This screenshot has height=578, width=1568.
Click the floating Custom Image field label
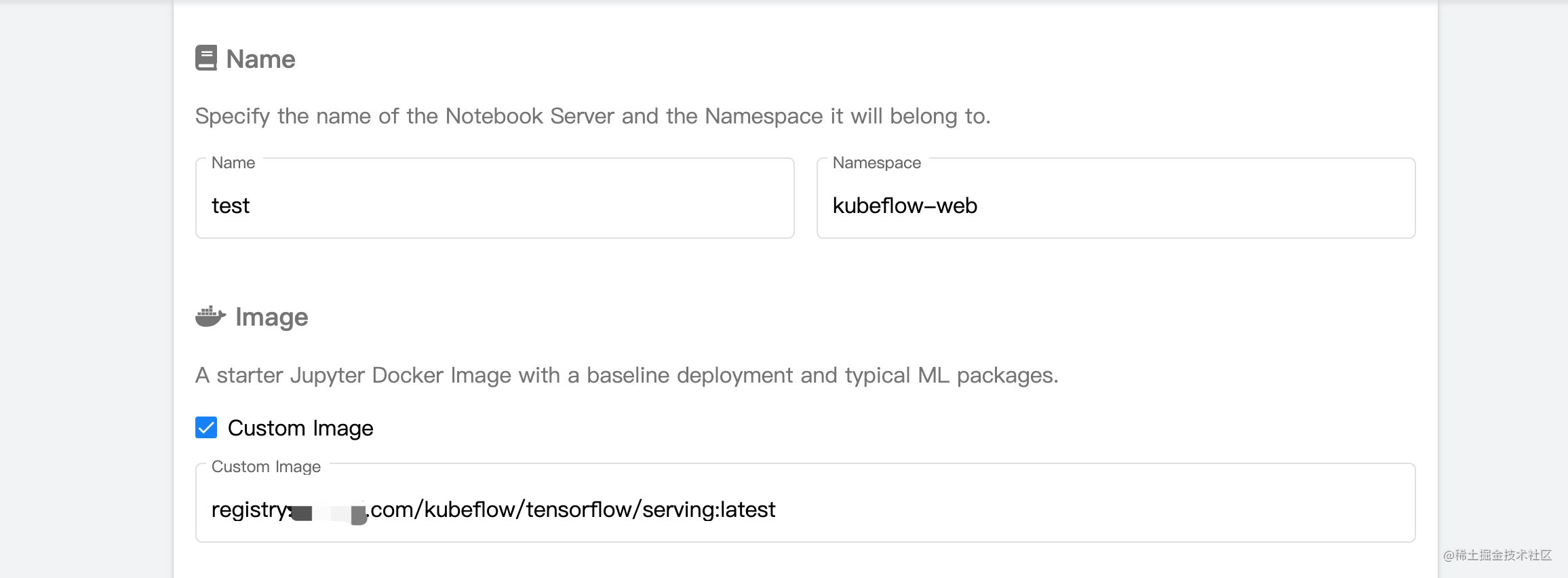click(266, 467)
